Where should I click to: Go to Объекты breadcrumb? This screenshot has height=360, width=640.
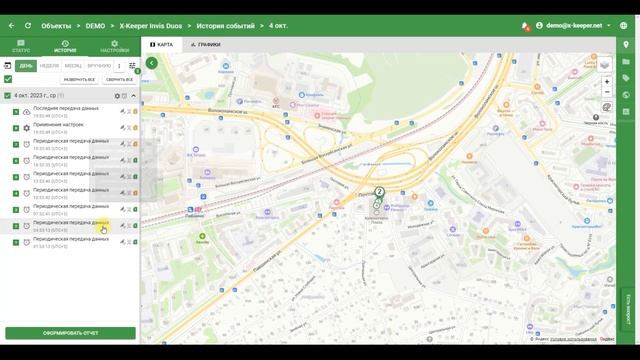56,26
